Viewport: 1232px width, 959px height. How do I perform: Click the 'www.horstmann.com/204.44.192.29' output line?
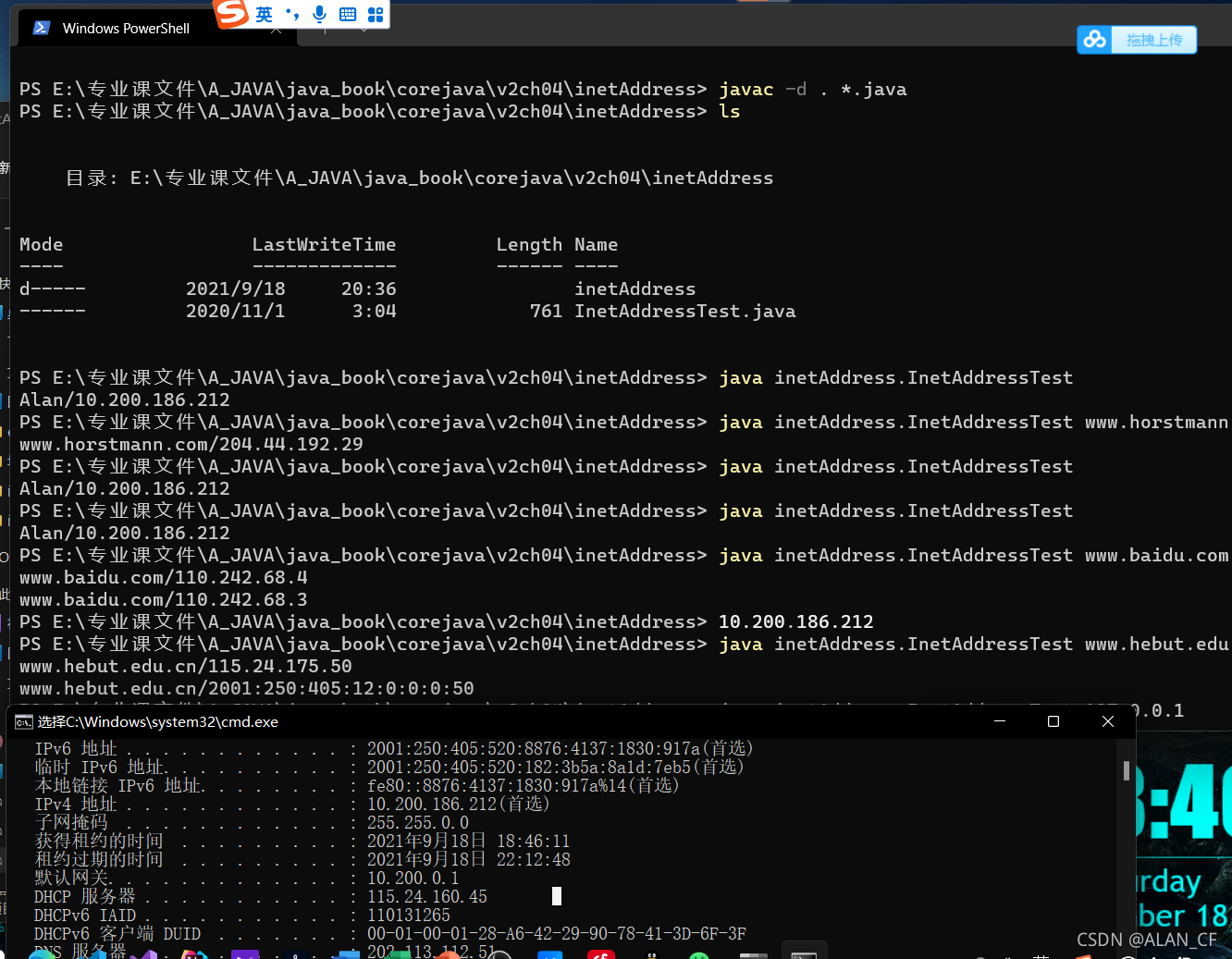[x=191, y=445]
